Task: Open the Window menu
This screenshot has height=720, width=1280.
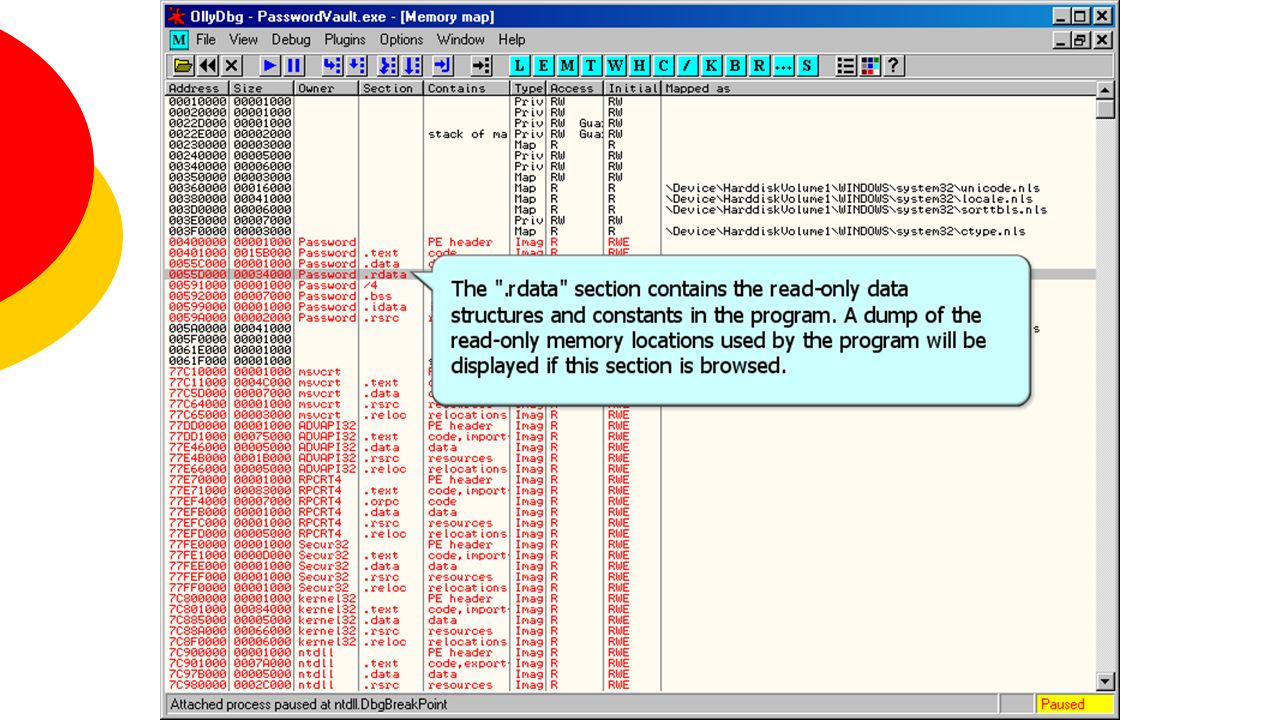Action: (x=460, y=40)
